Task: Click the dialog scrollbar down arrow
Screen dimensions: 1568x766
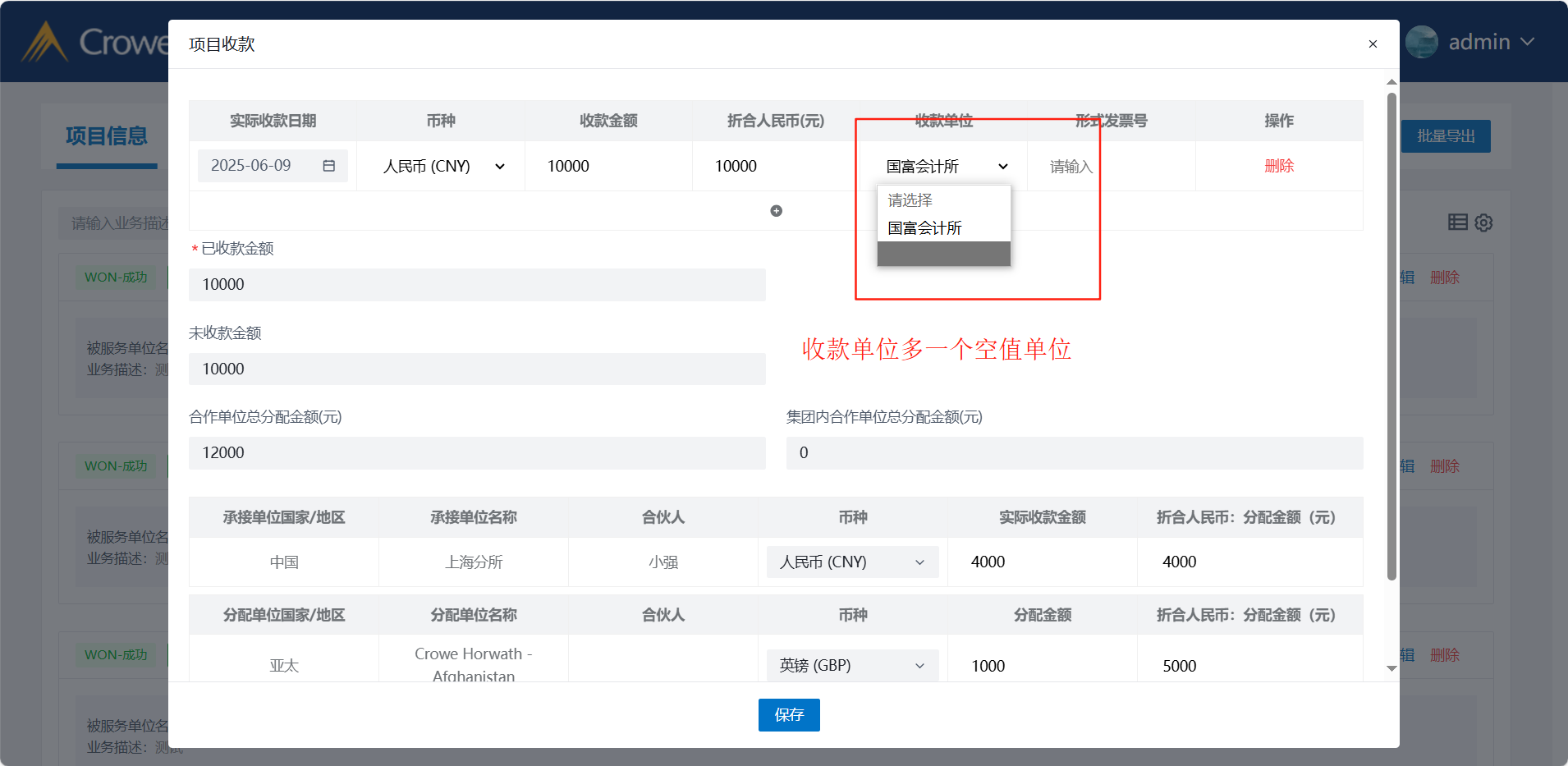Action: click(x=1391, y=669)
